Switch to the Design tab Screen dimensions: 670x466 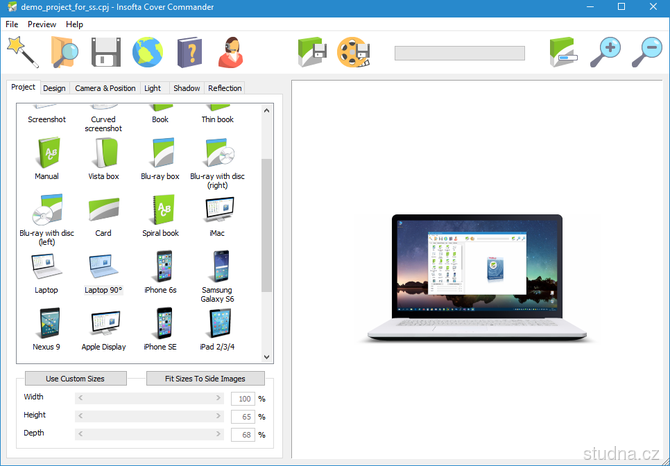pos(54,88)
